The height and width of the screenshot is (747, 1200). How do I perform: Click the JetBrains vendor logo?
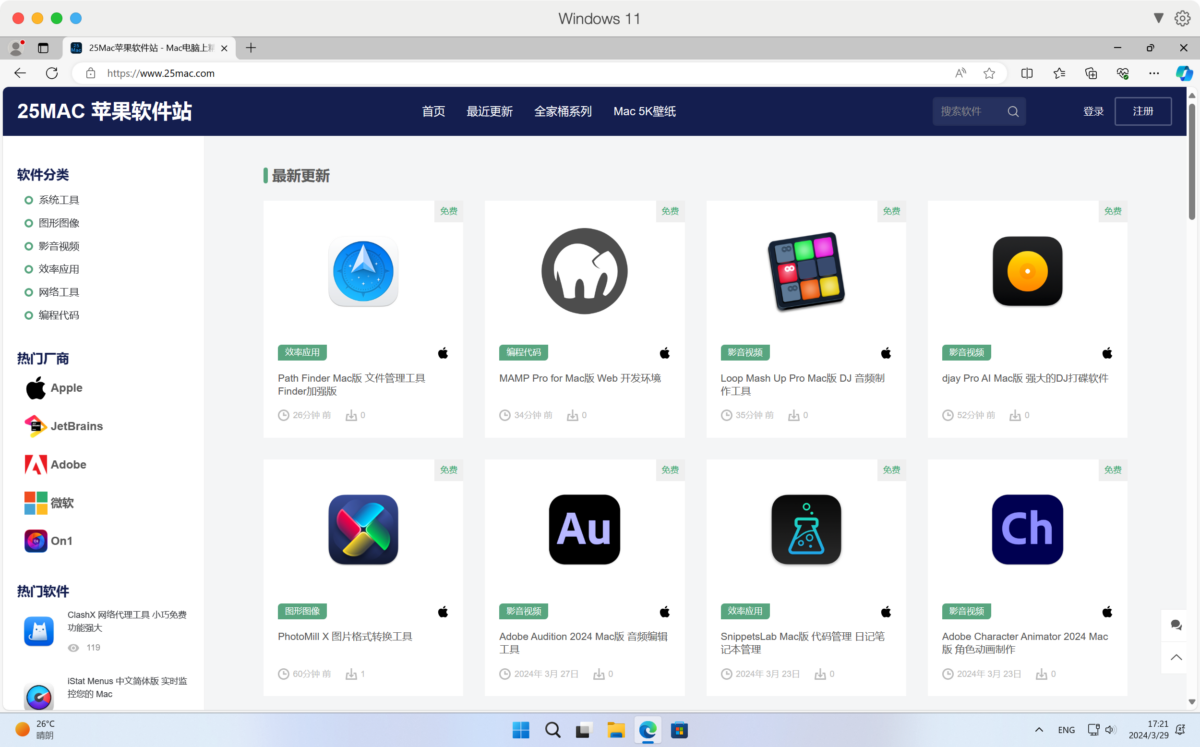[36, 426]
